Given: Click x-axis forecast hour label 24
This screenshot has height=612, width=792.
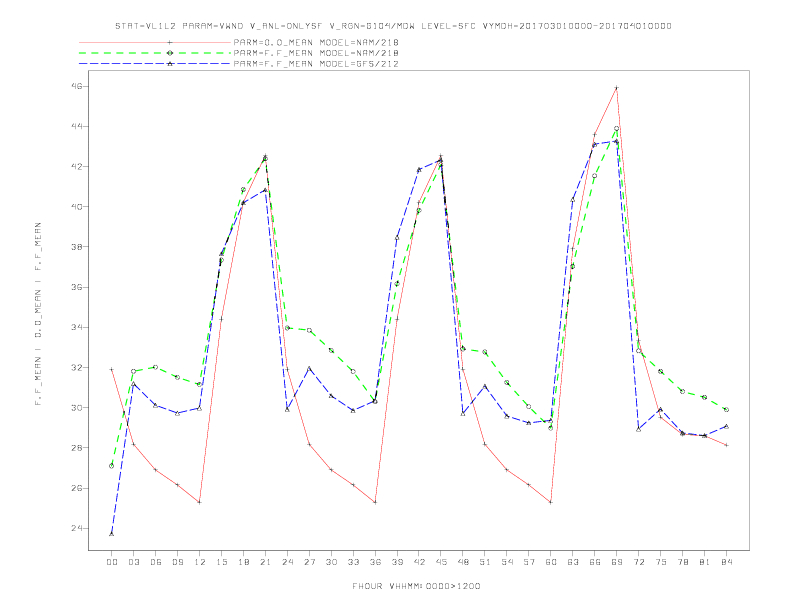Looking at the screenshot, I should tap(287, 562).
